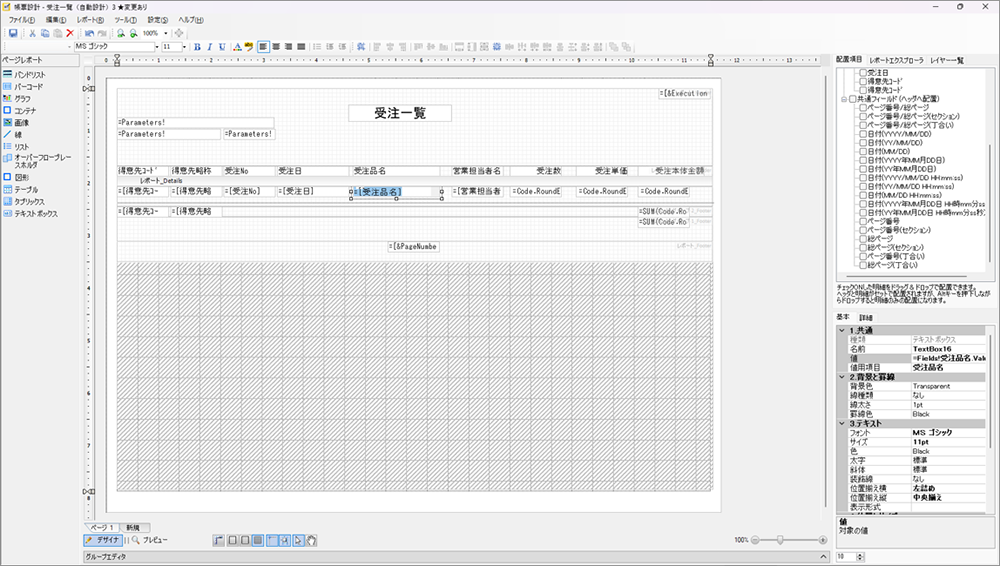
Task: Select タブリックス tool
Action: (x=24, y=202)
